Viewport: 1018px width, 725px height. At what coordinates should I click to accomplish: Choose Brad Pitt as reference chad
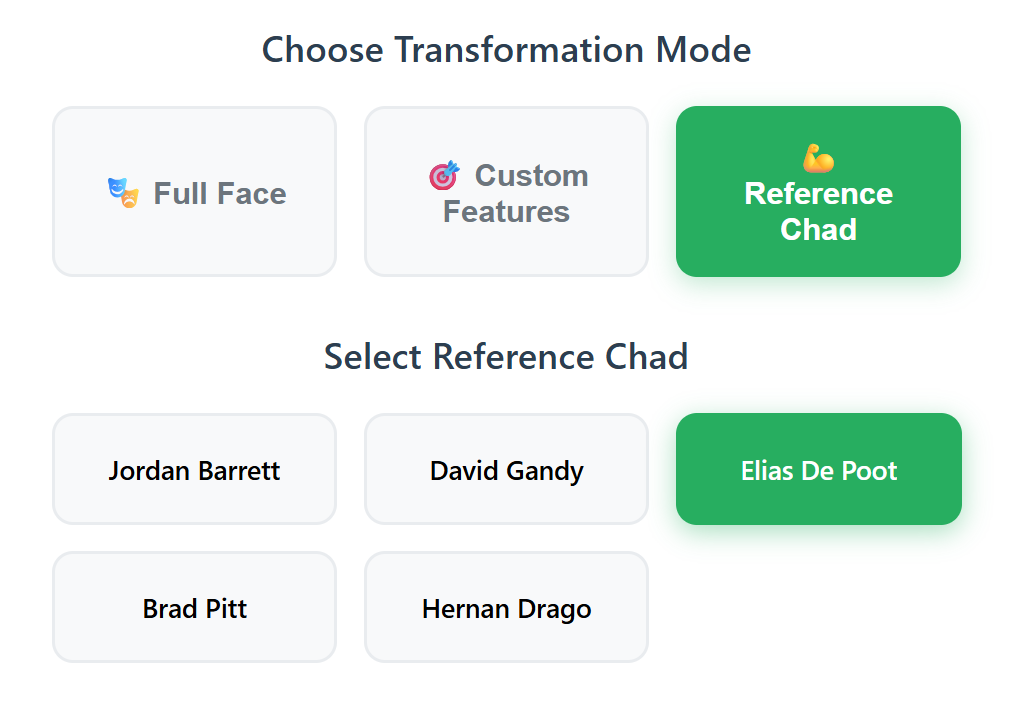194,608
